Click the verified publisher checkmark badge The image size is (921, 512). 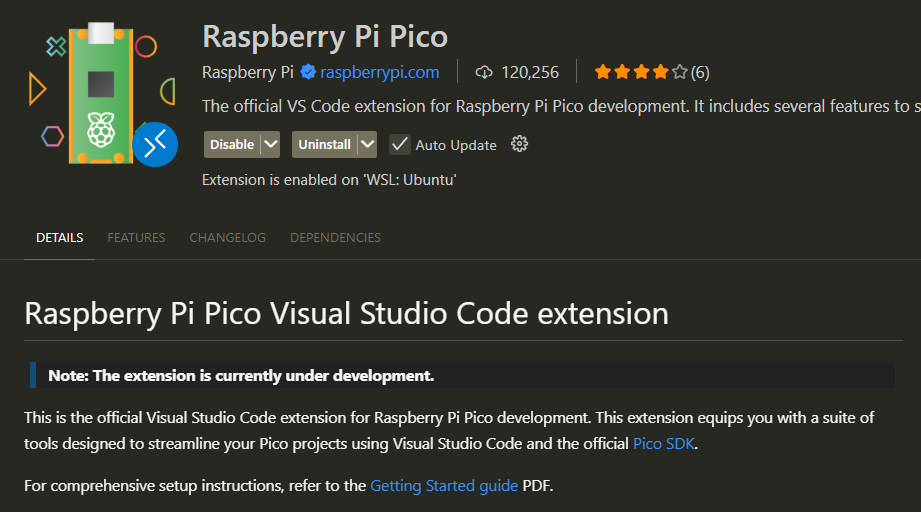pyautogui.click(x=309, y=72)
